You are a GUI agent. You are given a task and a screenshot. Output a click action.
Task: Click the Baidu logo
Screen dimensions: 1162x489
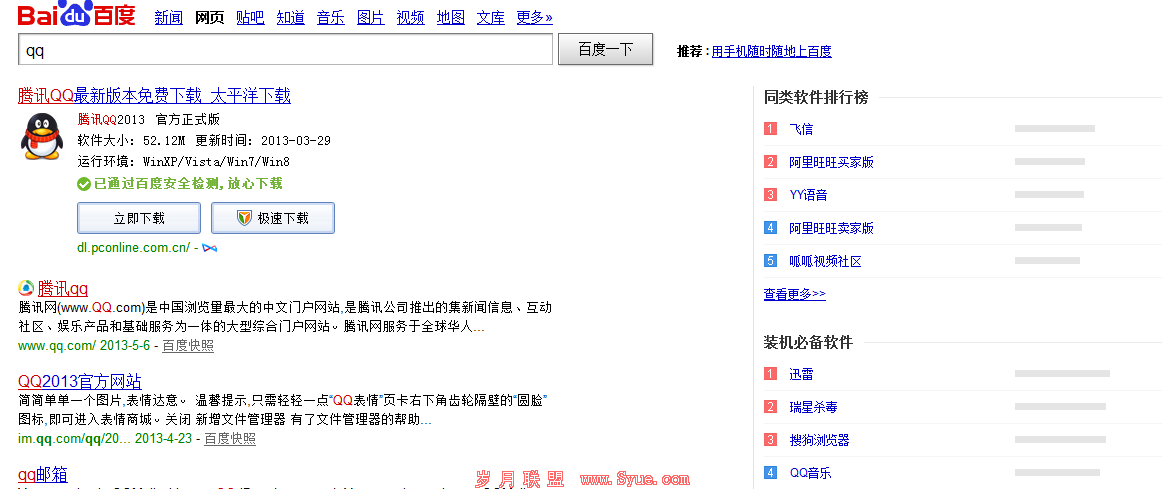(x=76, y=15)
